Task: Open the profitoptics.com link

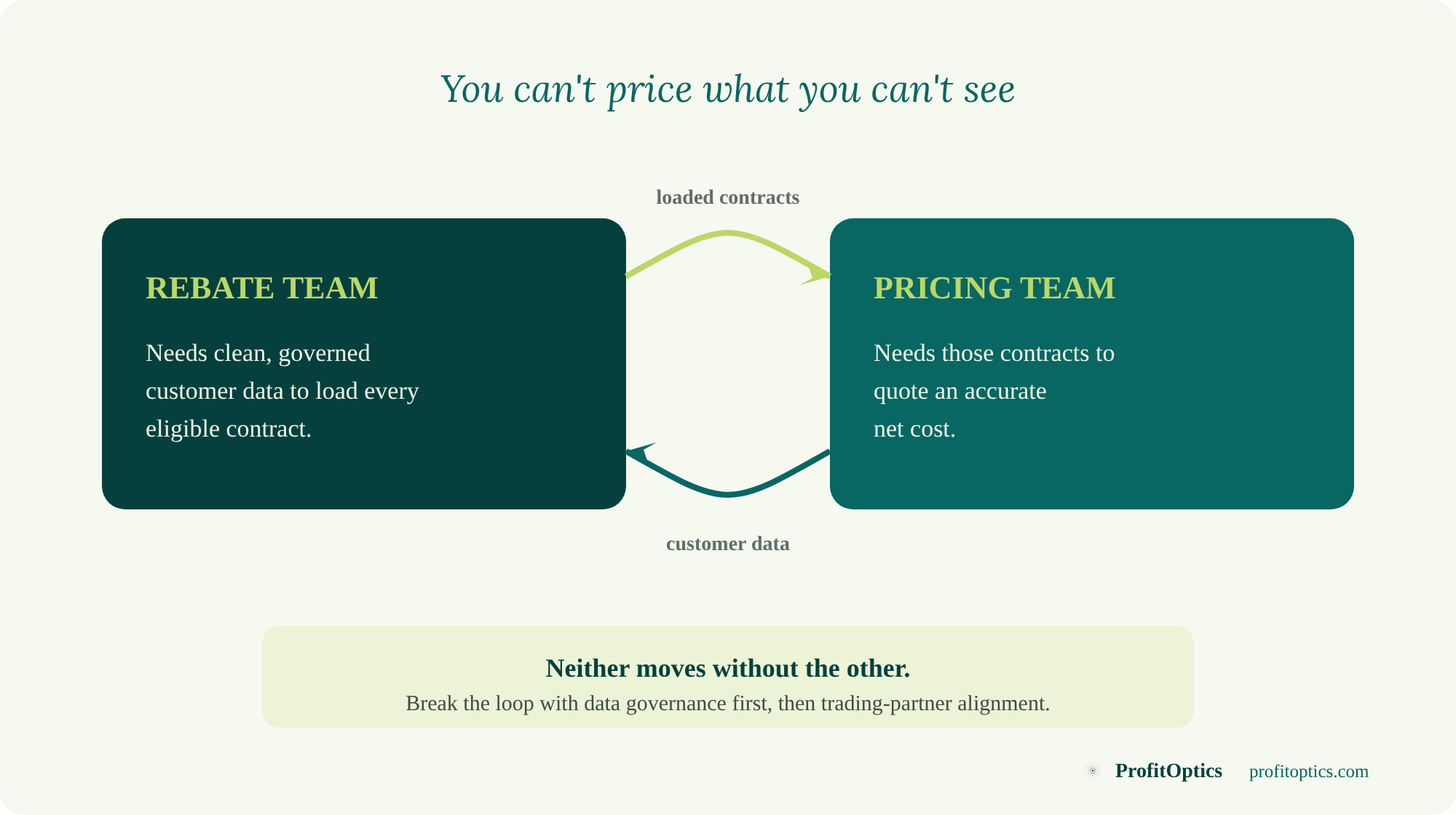Action: click(x=1309, y=771)
